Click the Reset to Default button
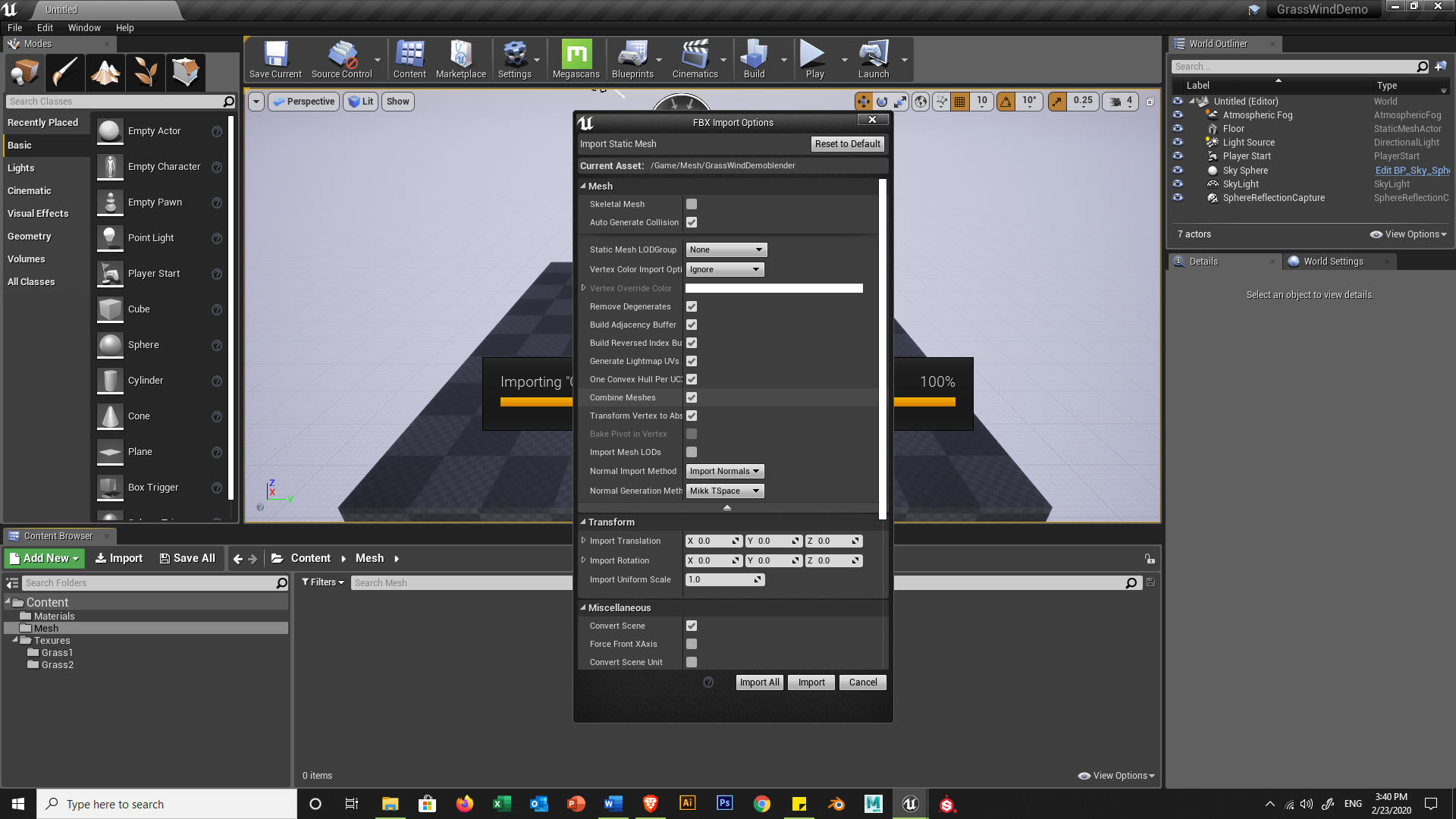The image size is (1456, 819). [847, 144]
